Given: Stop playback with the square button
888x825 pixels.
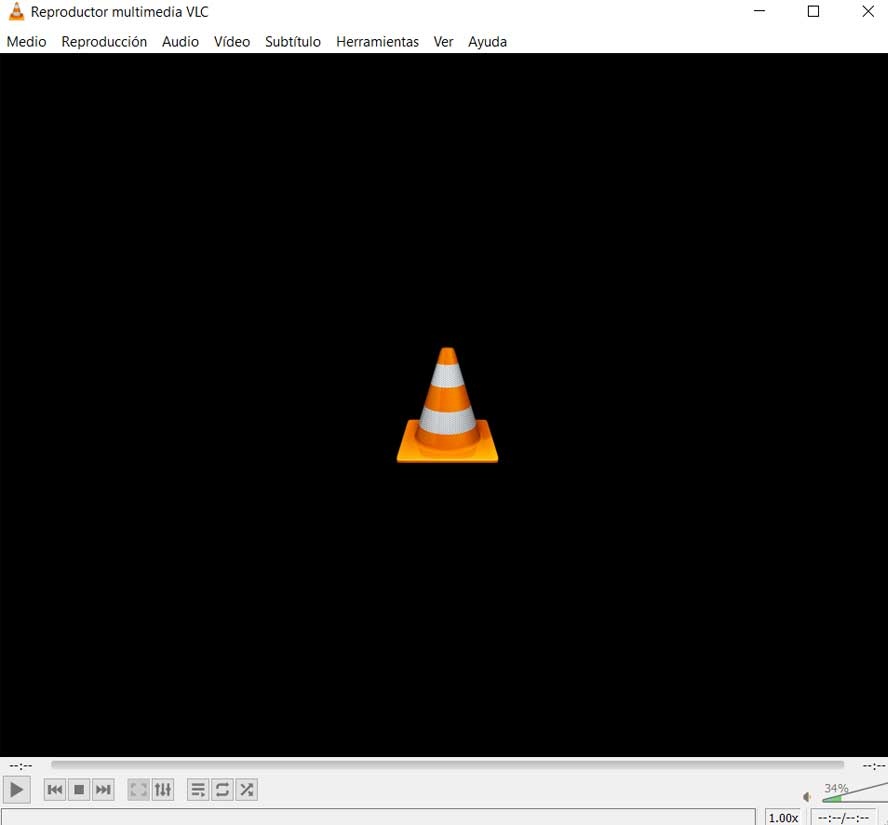Looking at the screenshot, I should pyautogui.click(x=79, y=789).
